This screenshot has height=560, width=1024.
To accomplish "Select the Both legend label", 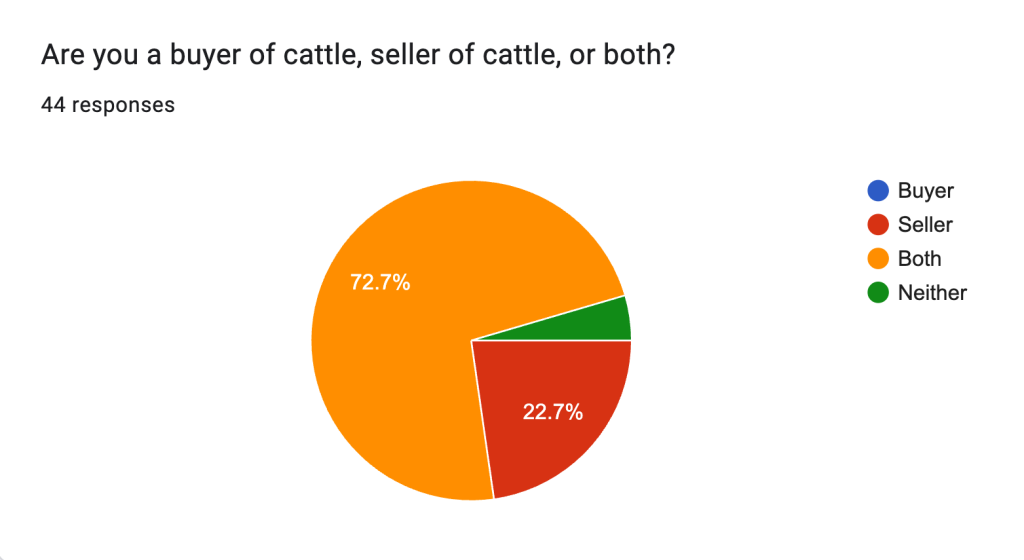I will pos(919,259).
